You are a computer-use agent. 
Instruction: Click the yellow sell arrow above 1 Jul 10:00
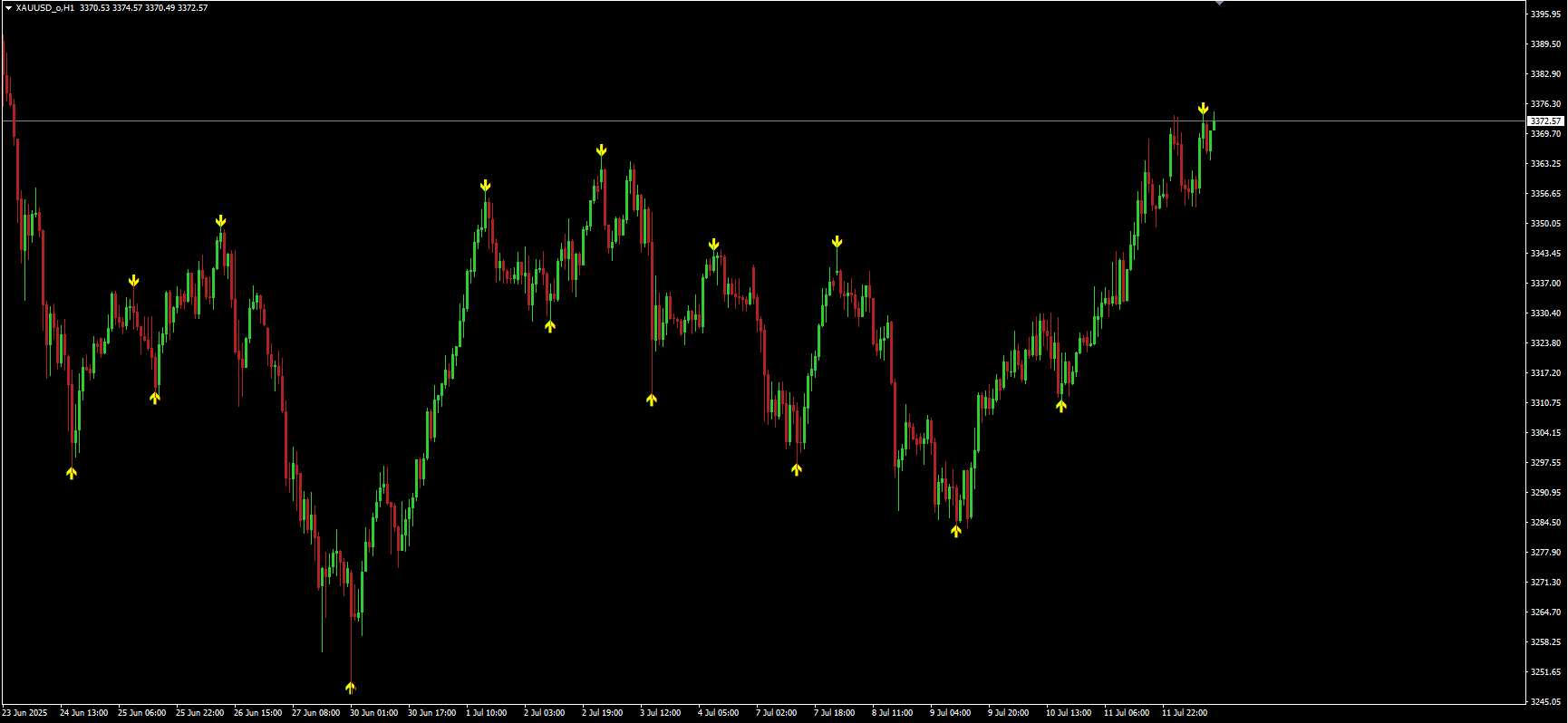point(486,186)
